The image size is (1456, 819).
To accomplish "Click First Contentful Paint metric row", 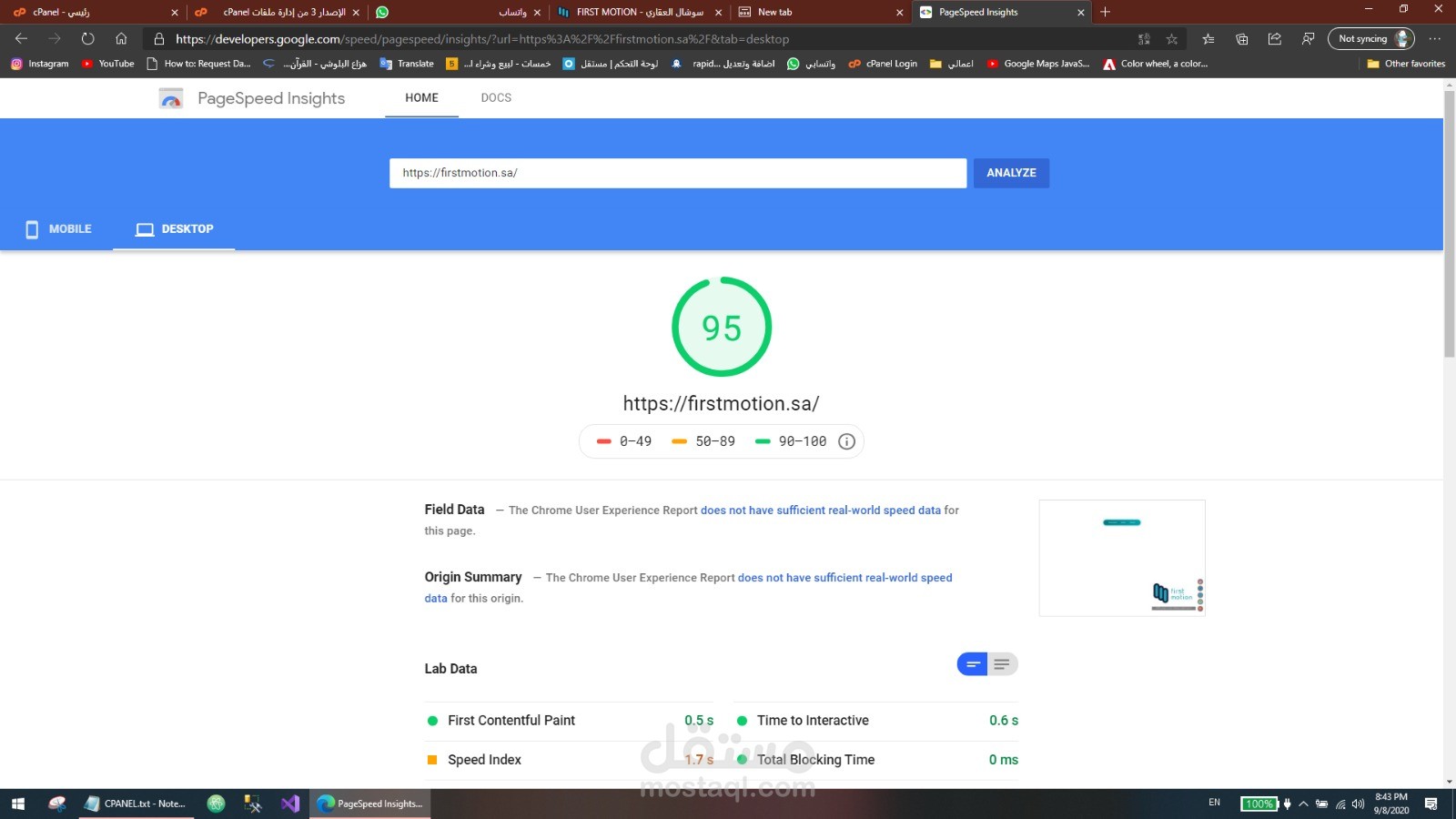I will click(571, 721).
